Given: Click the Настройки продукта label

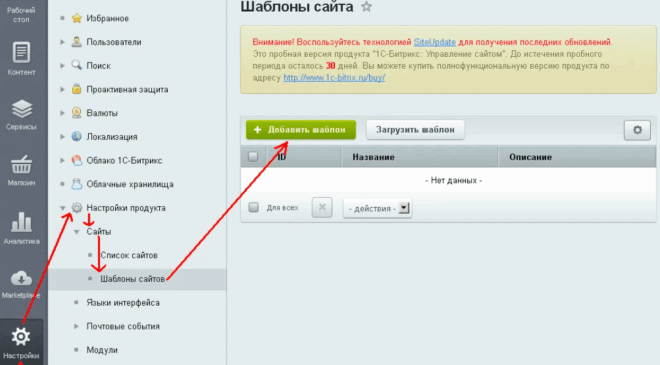Looking at the screenshot, I should pos(126,208).
